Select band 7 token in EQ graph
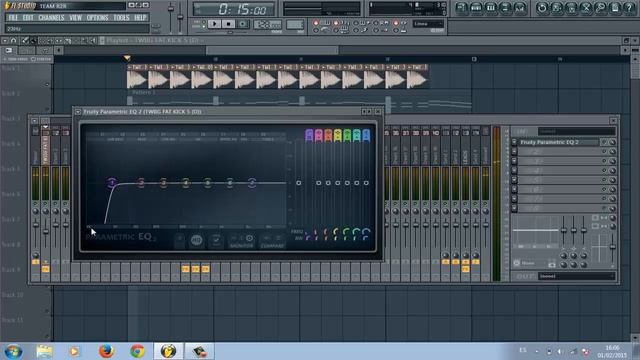The image size is (640, 360). point(252,182)
